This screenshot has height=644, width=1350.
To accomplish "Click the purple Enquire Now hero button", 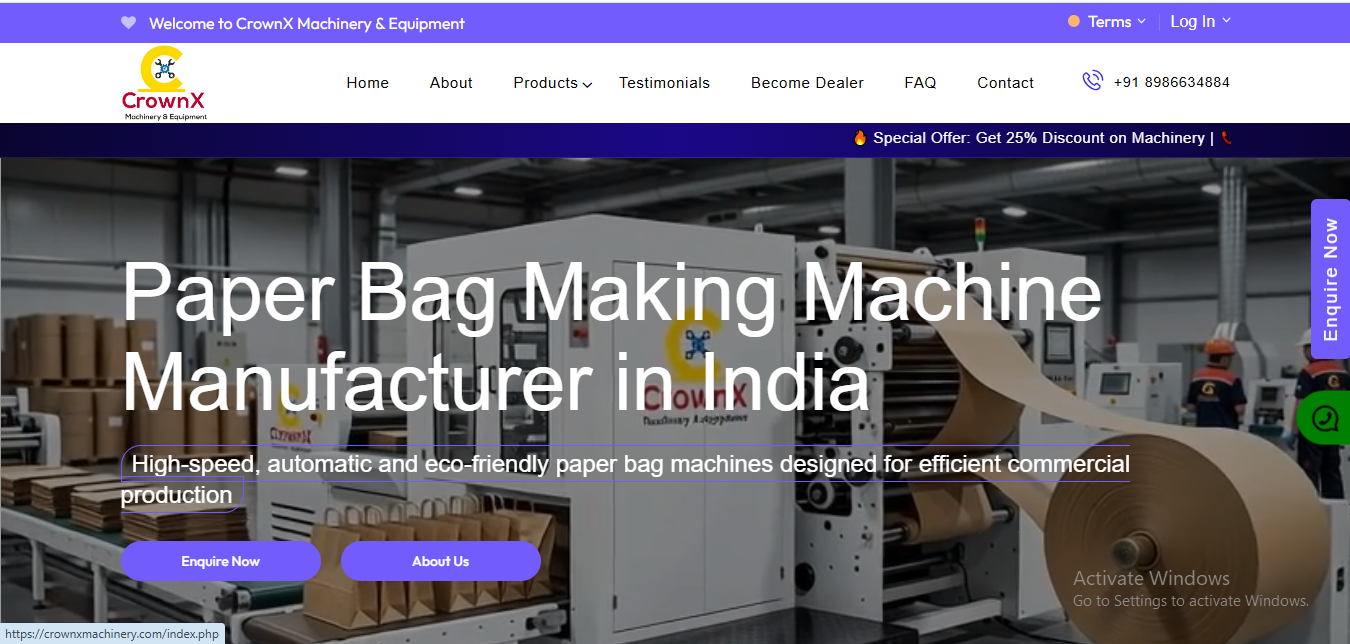I will coord(221,561).
